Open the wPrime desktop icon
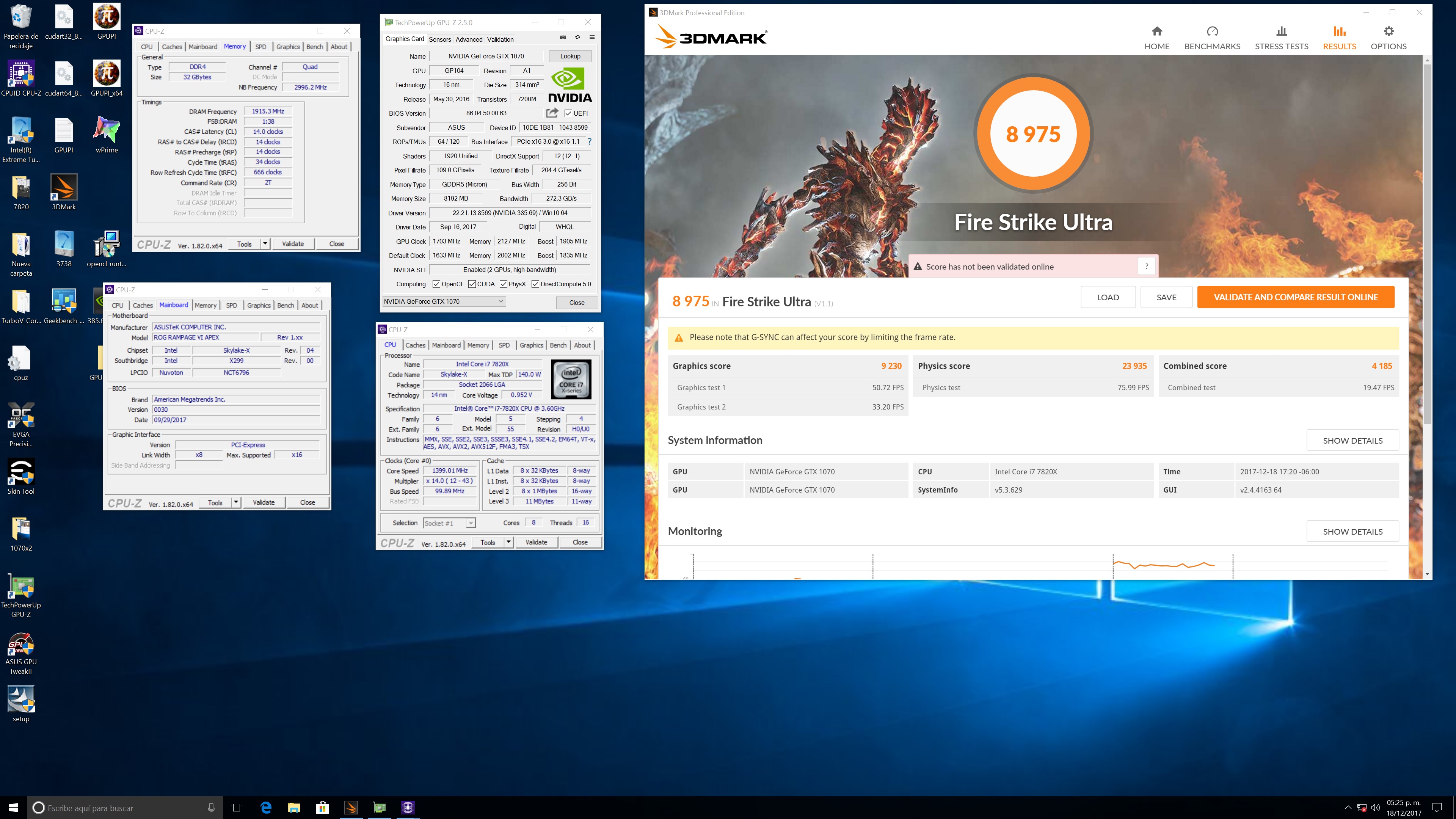1456x819 pixels. coord(106,135)
